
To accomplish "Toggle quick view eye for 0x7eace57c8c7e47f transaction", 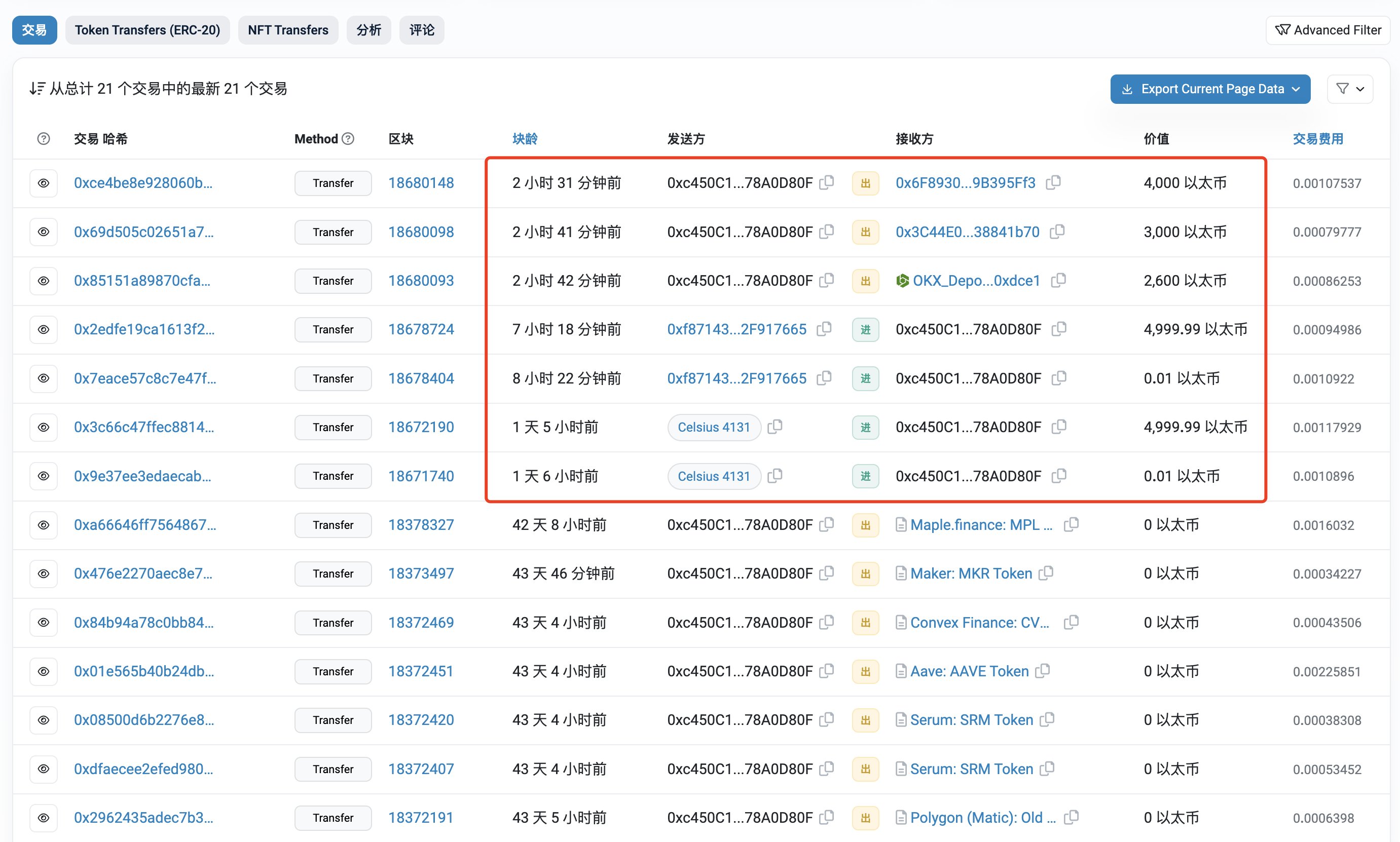I will 44,378.
